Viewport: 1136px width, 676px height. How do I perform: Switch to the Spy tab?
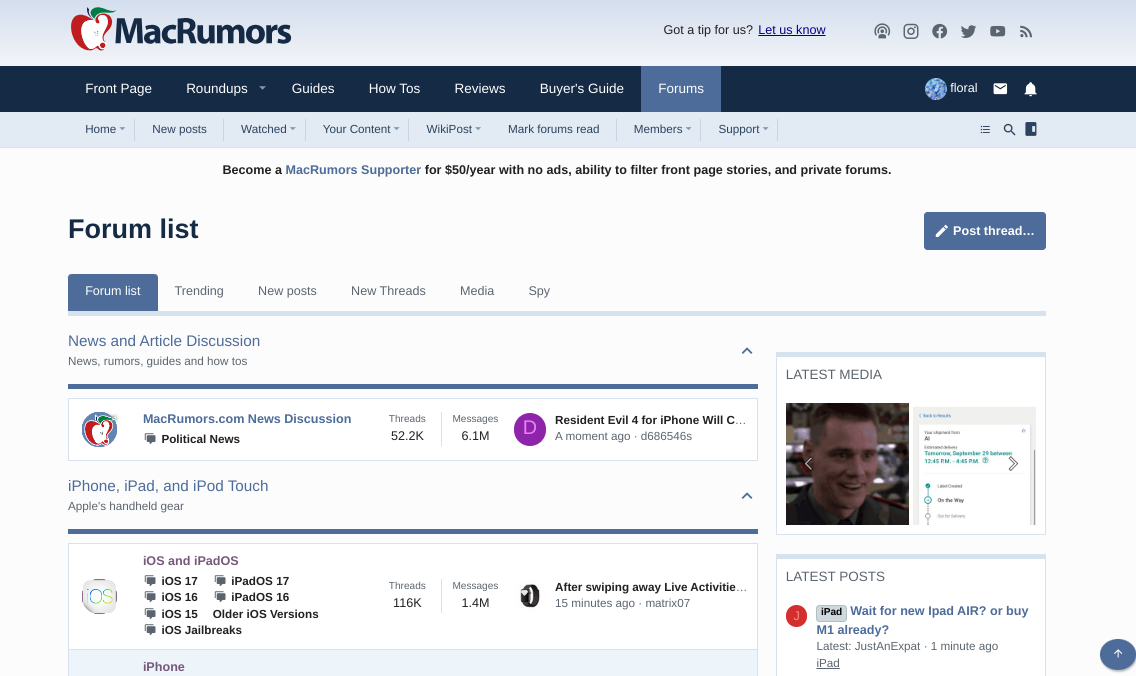tap(539, 291)
